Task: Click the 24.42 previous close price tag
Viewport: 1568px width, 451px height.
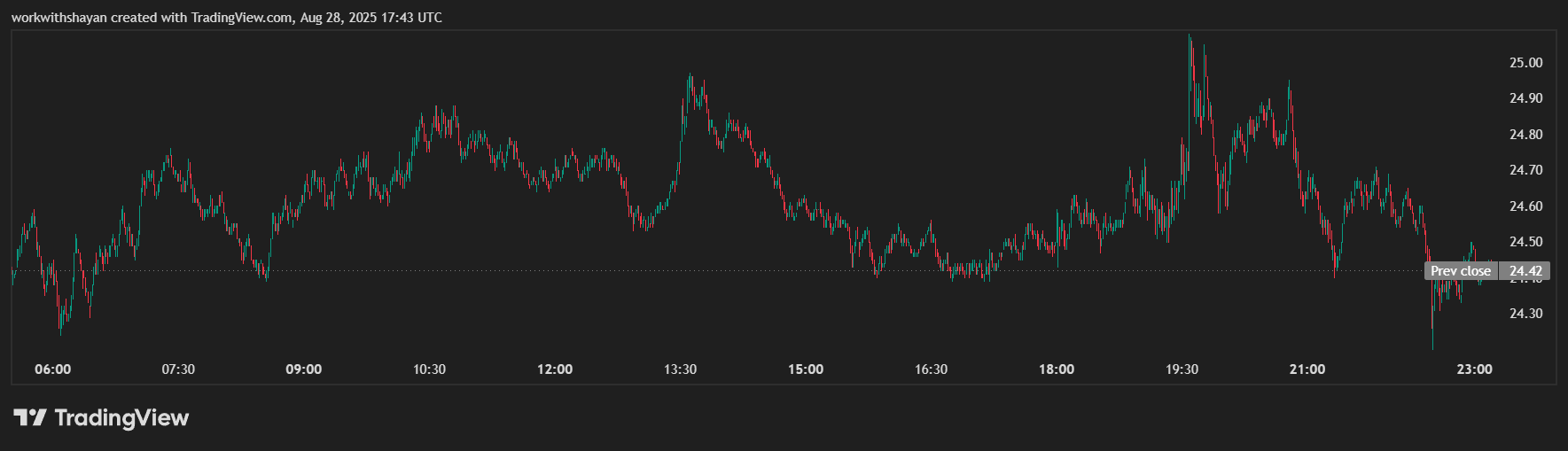Action: 1525,271
